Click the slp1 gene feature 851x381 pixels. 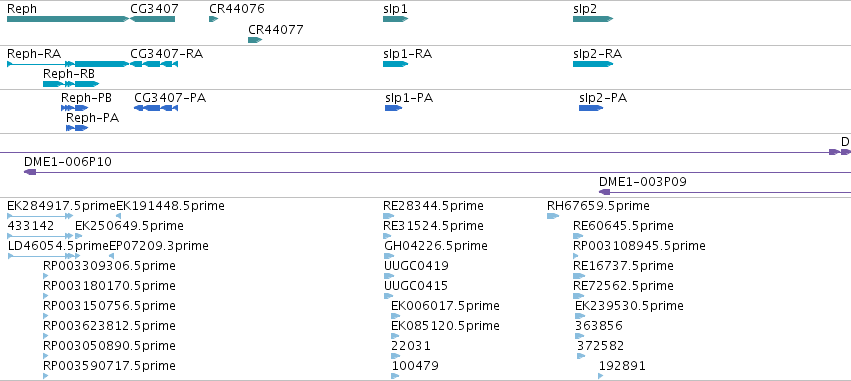395,19
